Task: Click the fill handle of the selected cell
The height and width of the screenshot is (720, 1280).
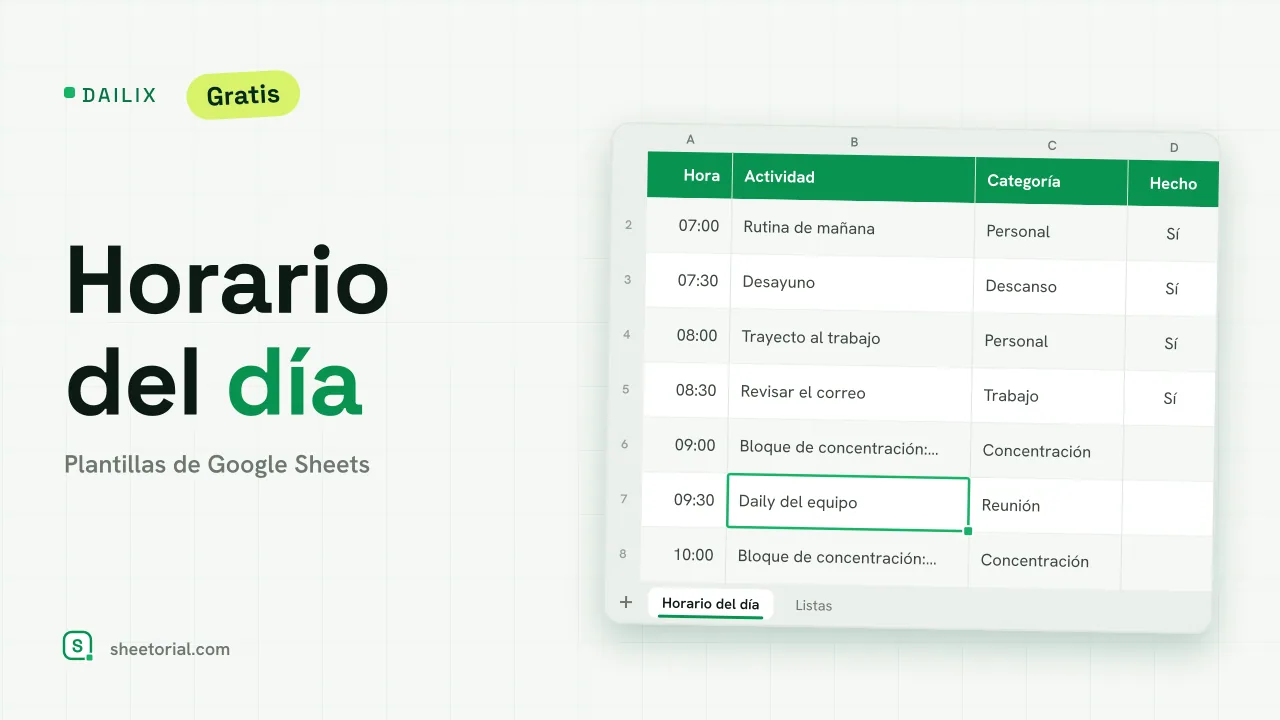Action: (x=968, y=531)
